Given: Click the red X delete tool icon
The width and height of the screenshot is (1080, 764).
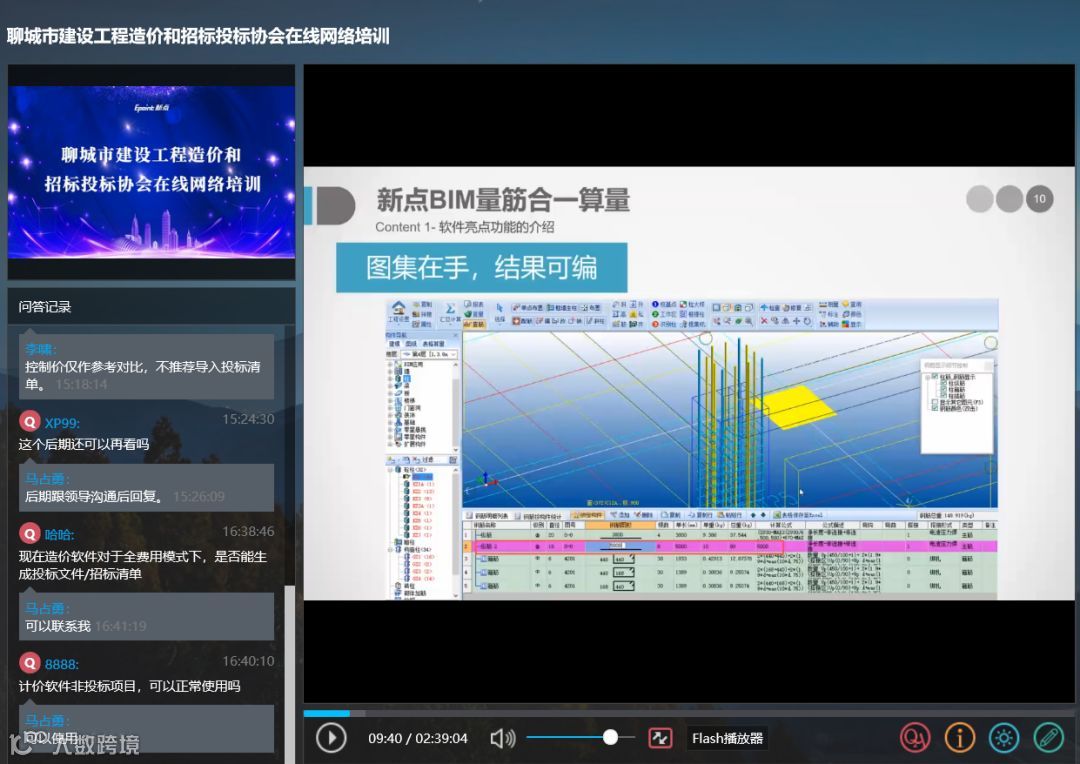Looking at the screenshot, I should coord(764,321).
